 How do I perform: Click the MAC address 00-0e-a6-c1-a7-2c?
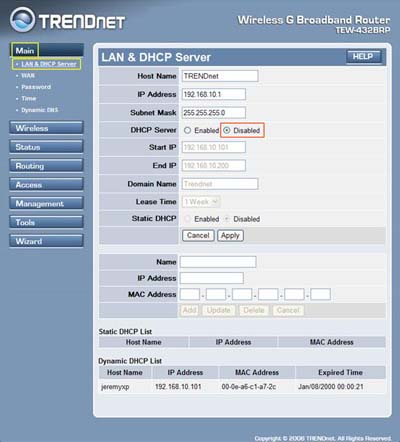(249, 387)
